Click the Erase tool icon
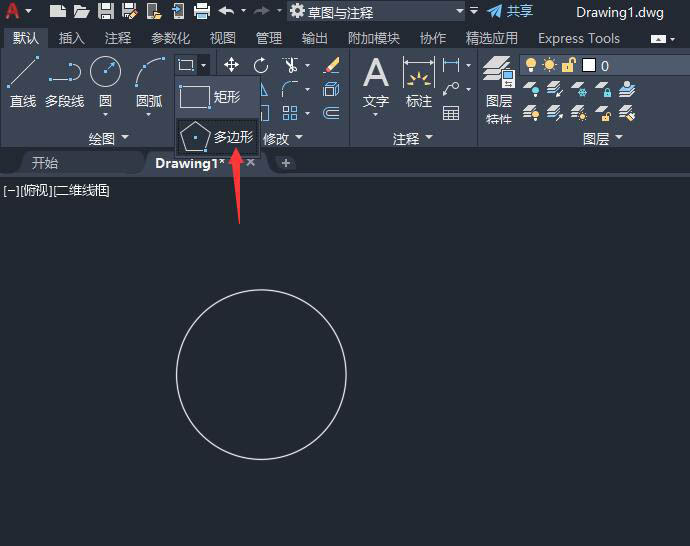This screenshot has width=690, height=546. (331, 65)
